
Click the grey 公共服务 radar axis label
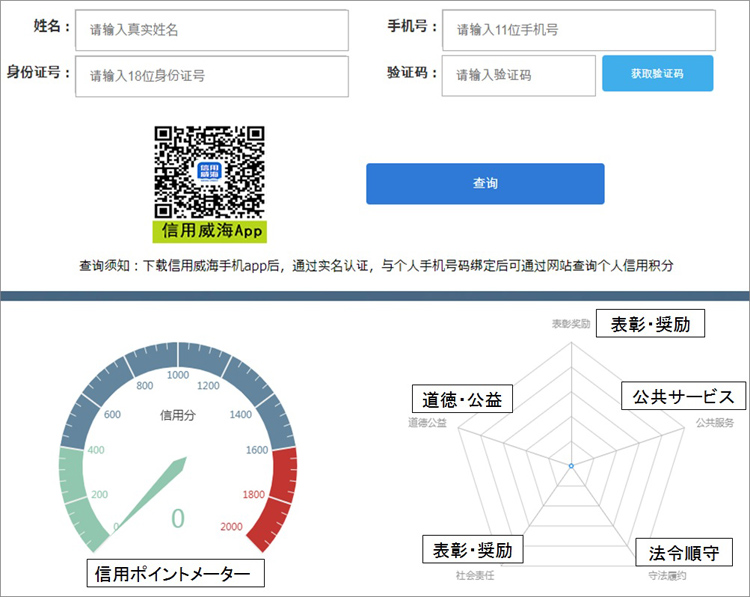[x=715, y=423]
